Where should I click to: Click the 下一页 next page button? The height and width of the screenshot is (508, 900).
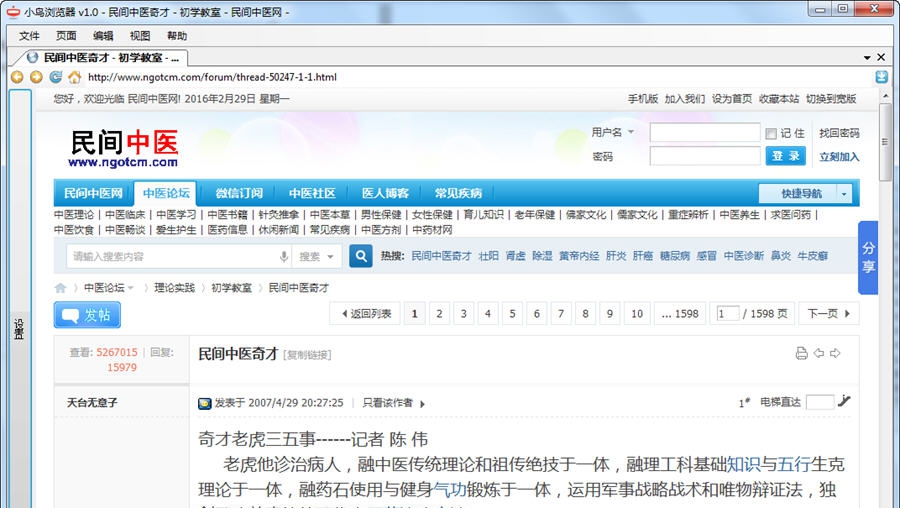(x=828, y=313)
